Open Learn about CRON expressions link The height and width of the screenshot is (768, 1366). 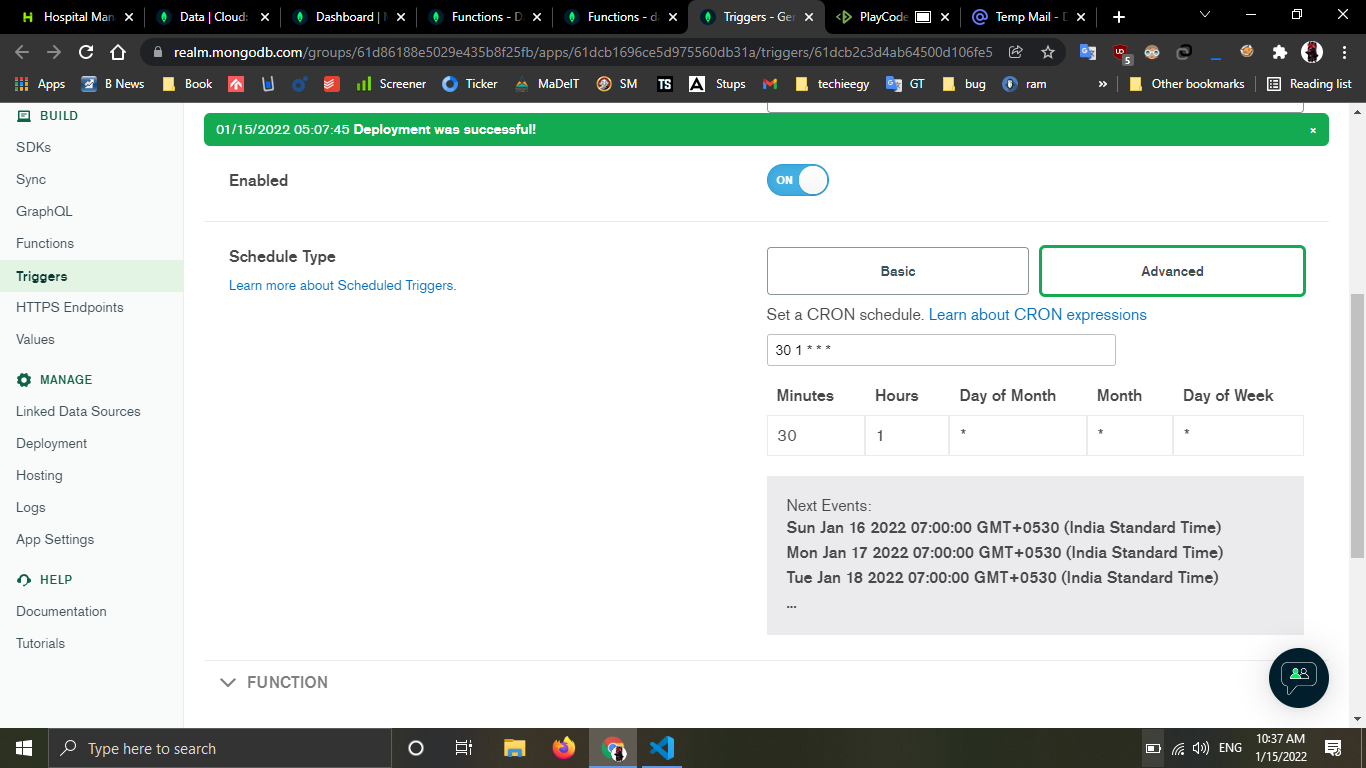coord(1037,314)
